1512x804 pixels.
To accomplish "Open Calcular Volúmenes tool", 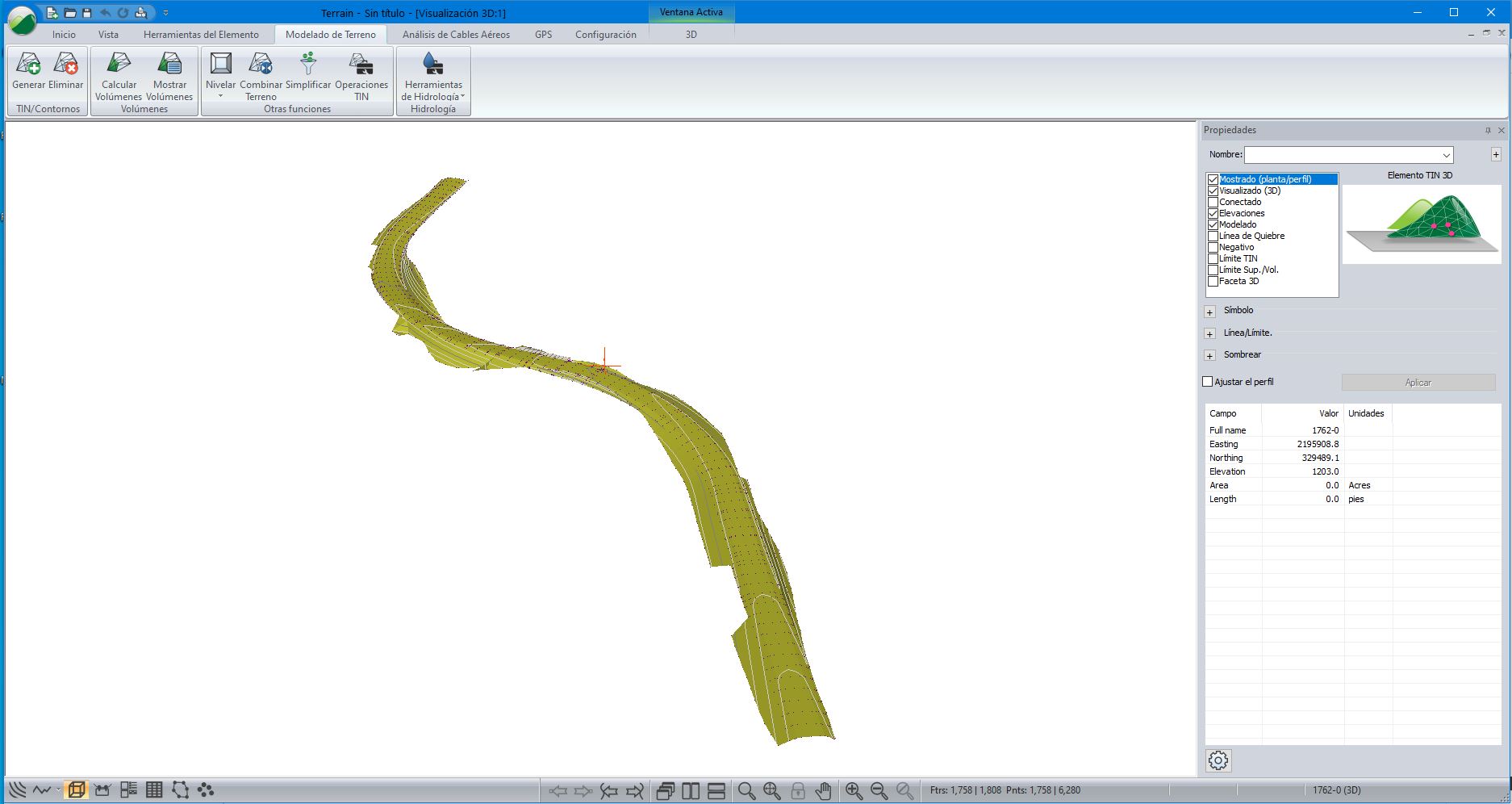I will point(119,65).
